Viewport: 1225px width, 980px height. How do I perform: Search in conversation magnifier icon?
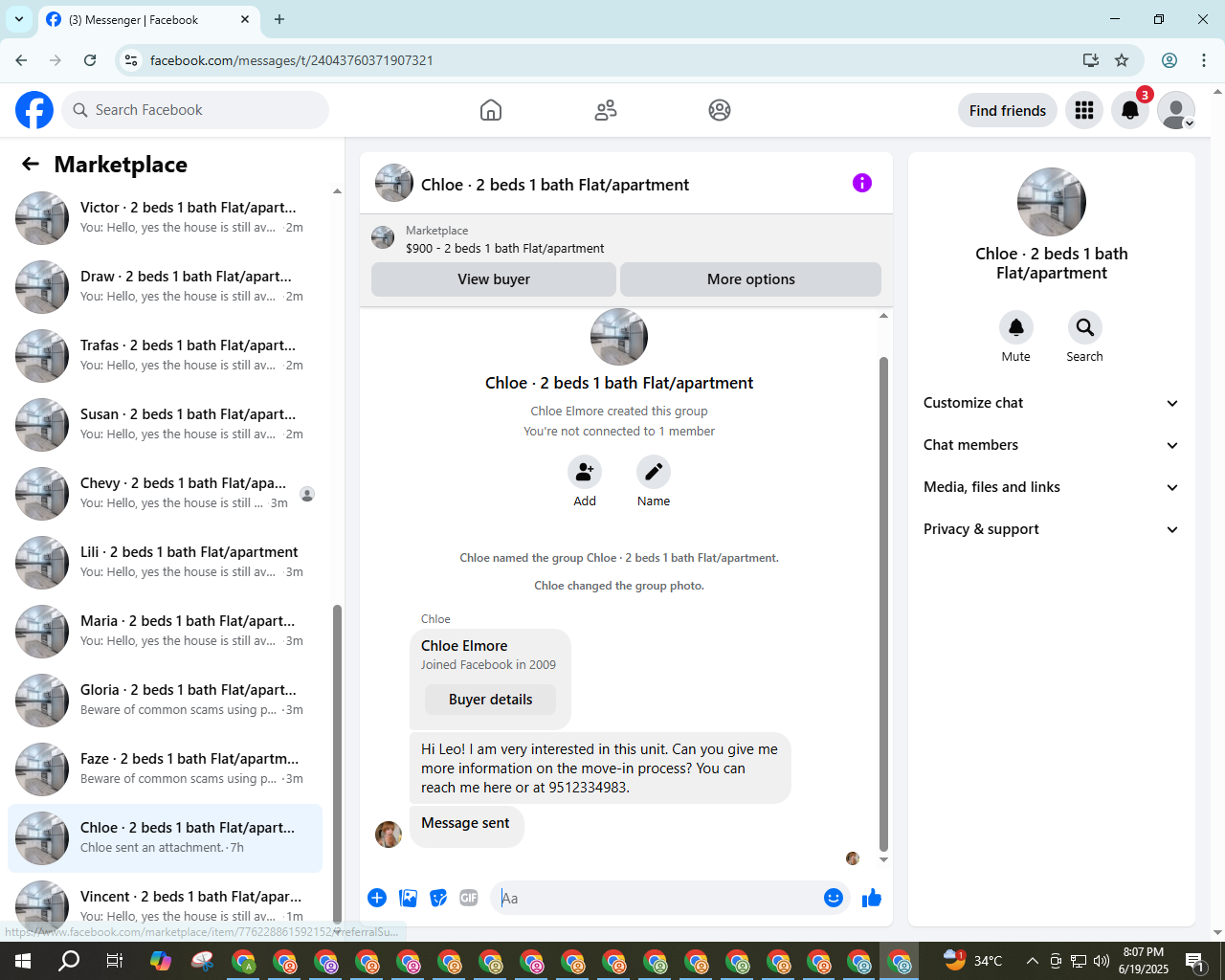pyautogui.click(x=1085, y=327)
